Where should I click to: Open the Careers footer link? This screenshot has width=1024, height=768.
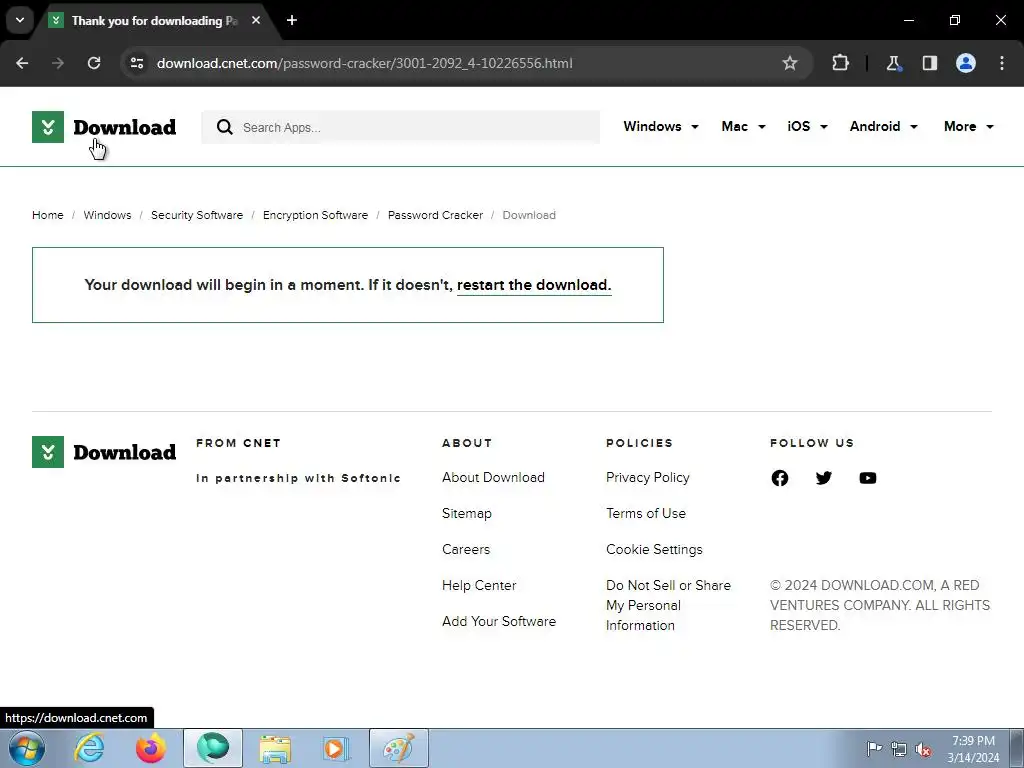click(466, 549)
